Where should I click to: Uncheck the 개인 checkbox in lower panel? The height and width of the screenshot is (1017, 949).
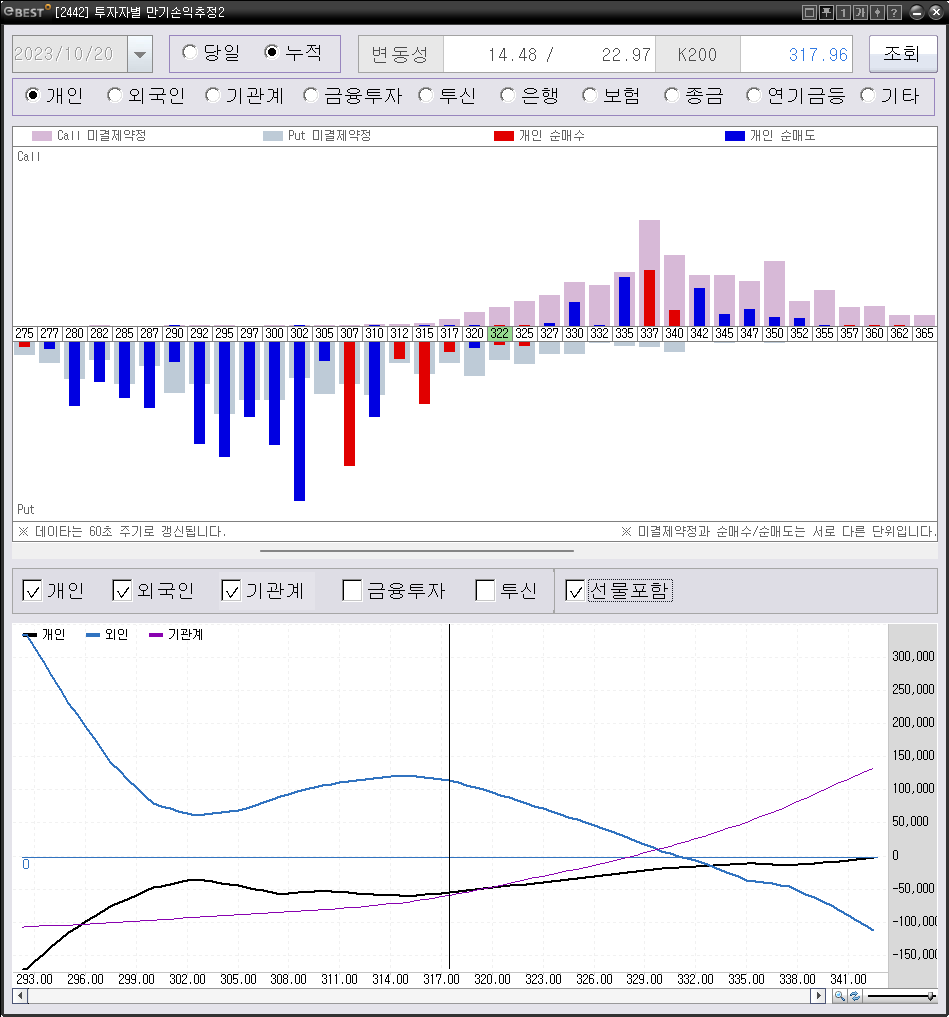point(32,591)
